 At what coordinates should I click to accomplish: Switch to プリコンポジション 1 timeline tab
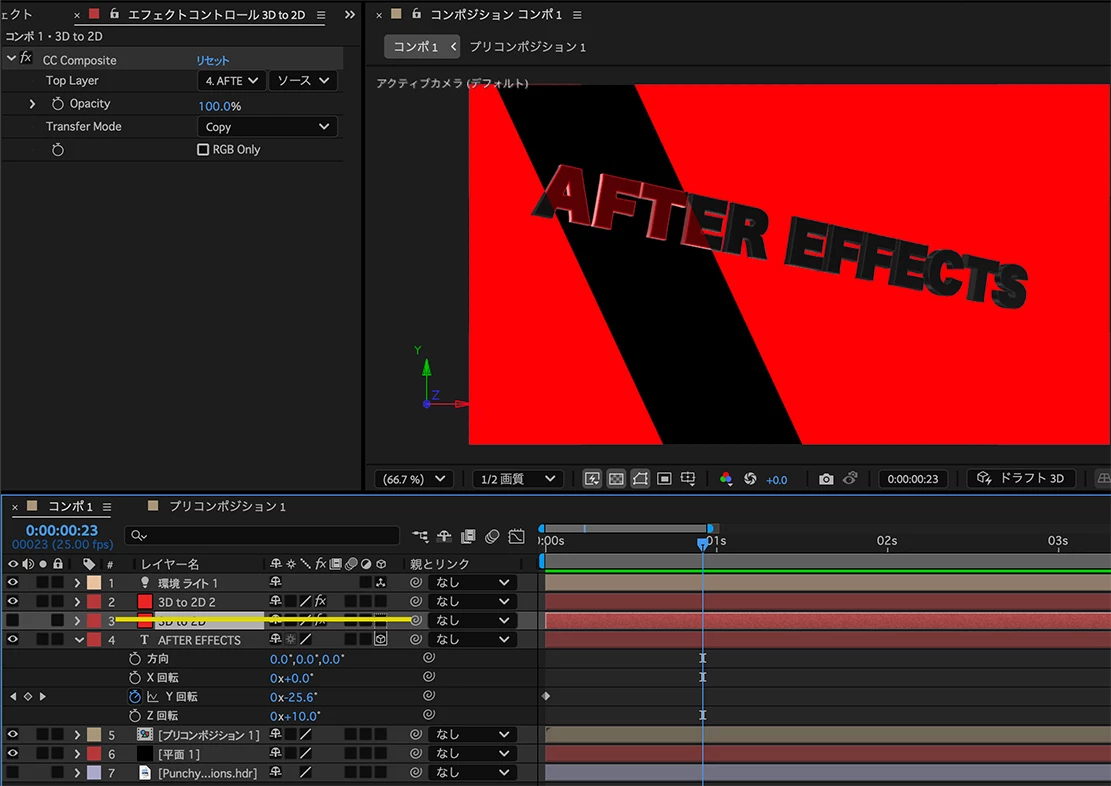point(227,506)
